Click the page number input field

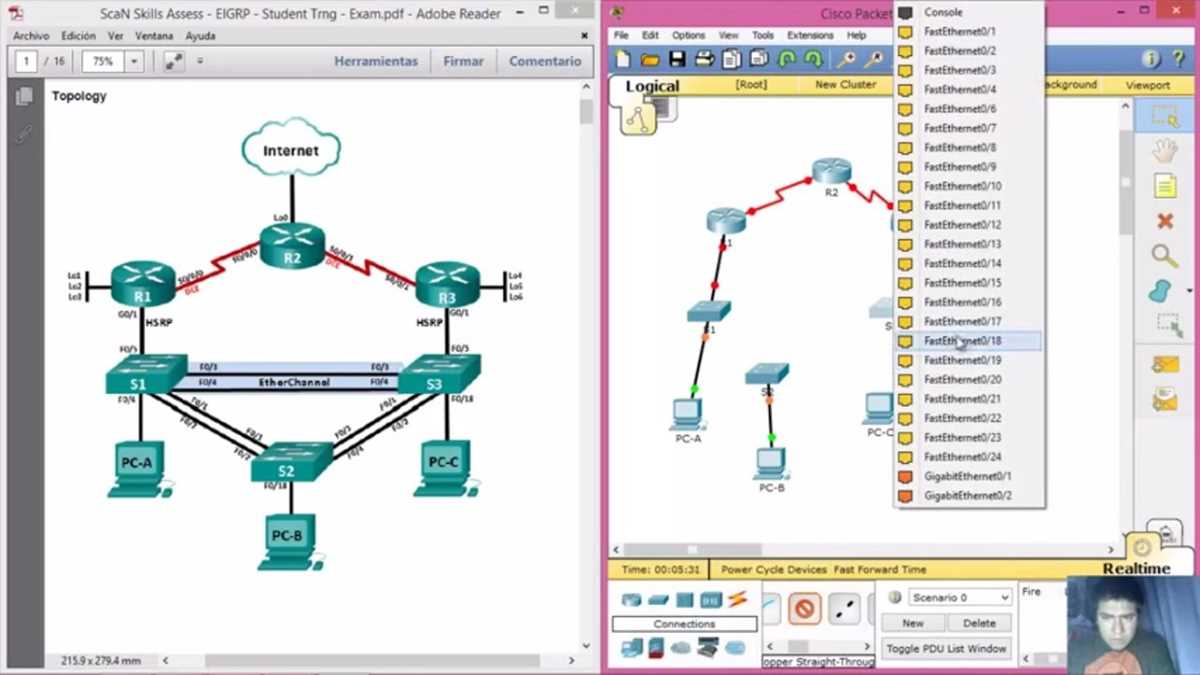point(26,61)
